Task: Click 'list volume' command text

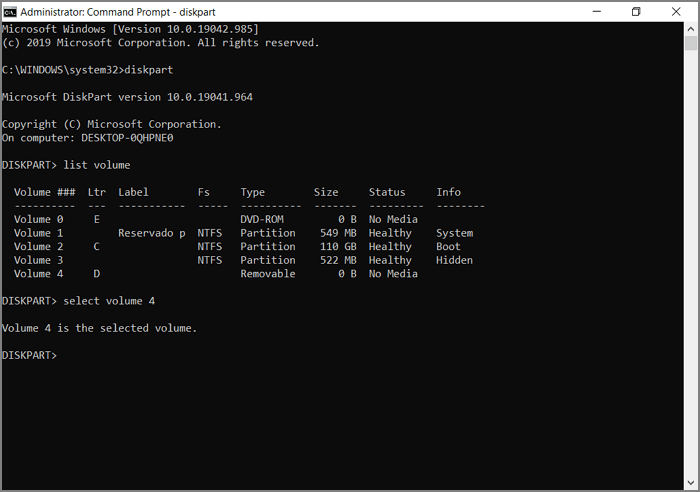Action: tap(97, 165)
